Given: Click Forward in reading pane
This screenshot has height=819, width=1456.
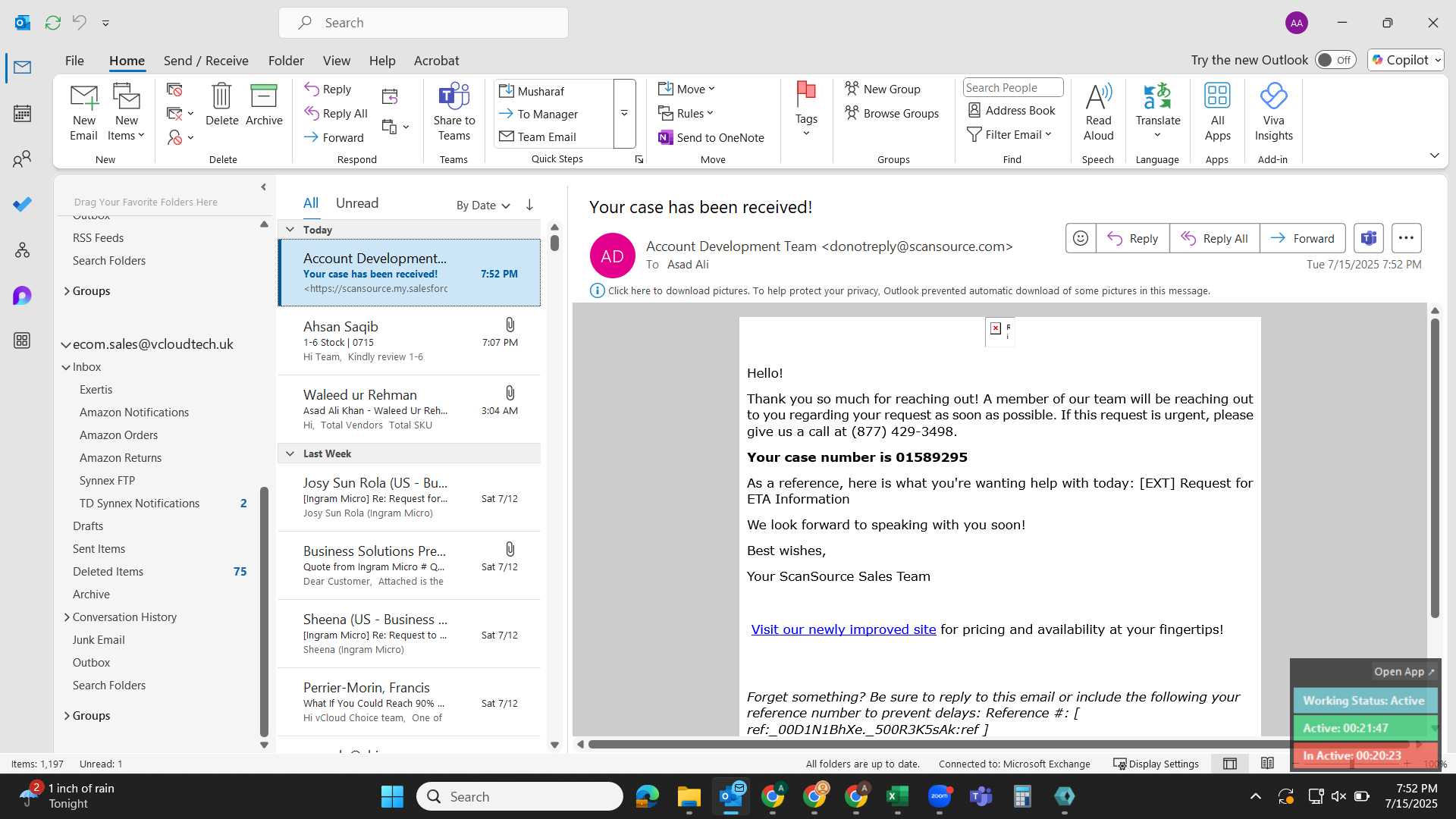Looking at the screenshot, I should [1303, 238].
